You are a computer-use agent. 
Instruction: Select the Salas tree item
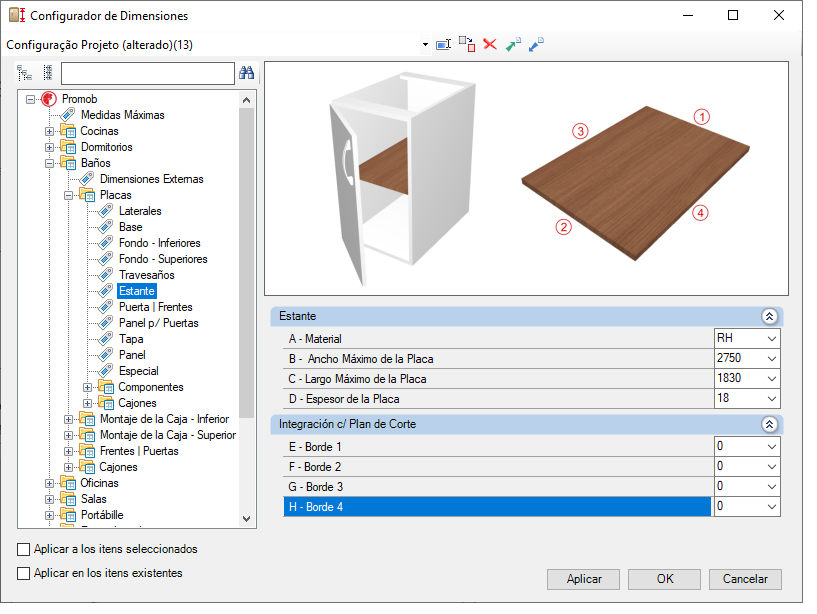coord(93,499)
